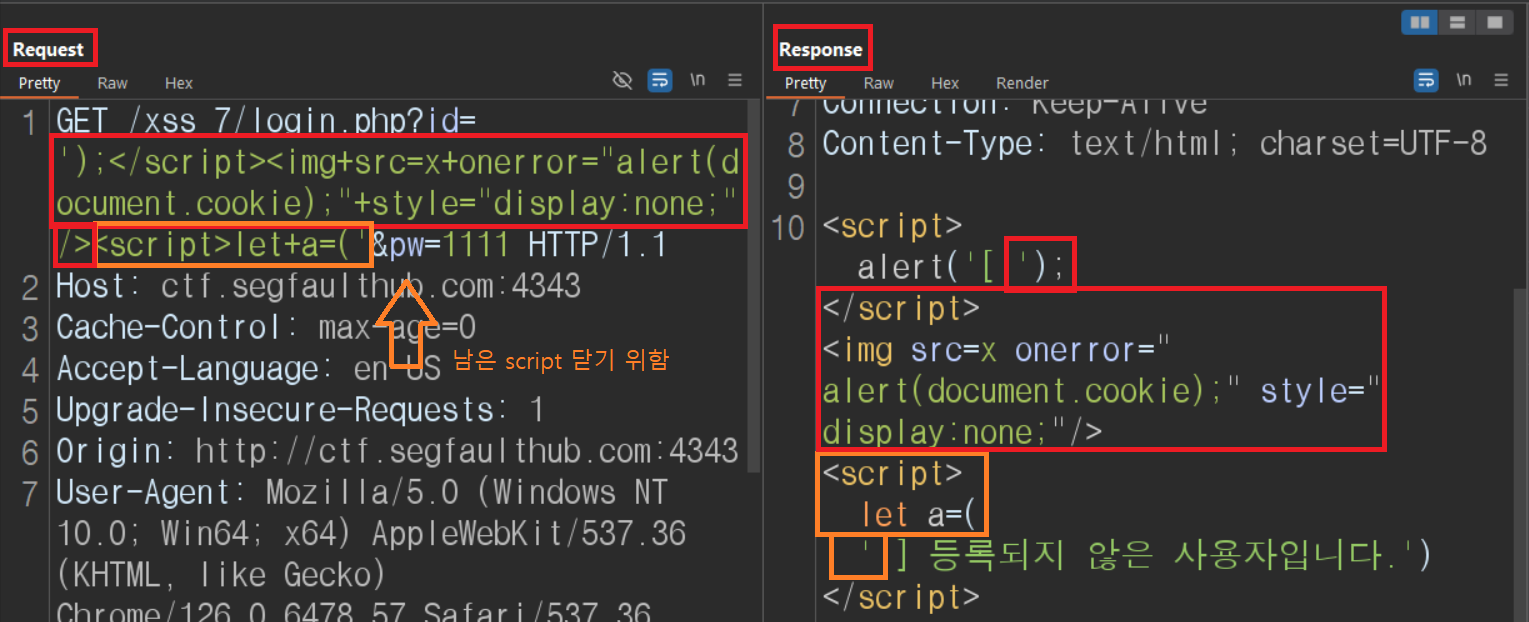Click the 'Origin: http://ctf.segfaulthub.com:4343' header
The image size is (1529, 622).
coord(397,451)
